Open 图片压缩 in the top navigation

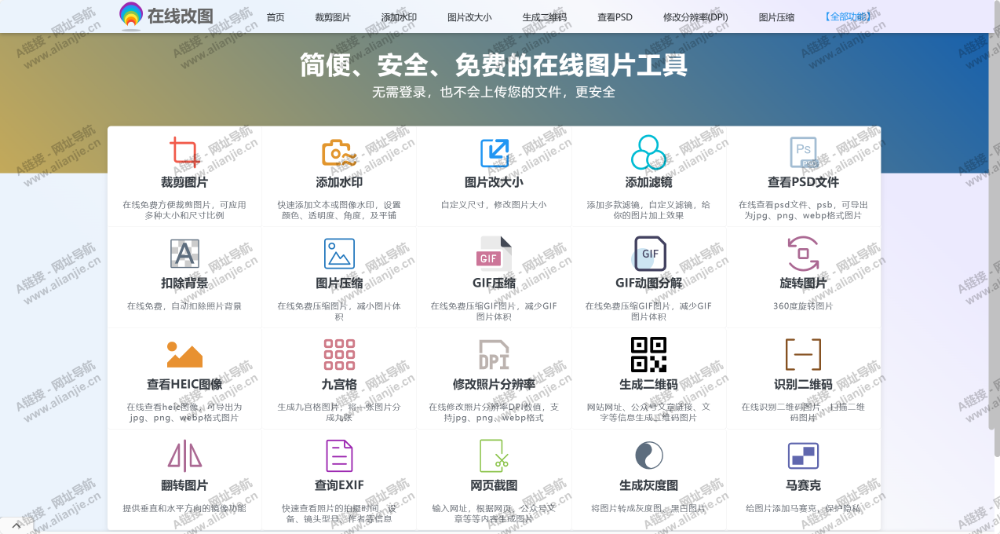pyautogui.click(x=776, y=17)
